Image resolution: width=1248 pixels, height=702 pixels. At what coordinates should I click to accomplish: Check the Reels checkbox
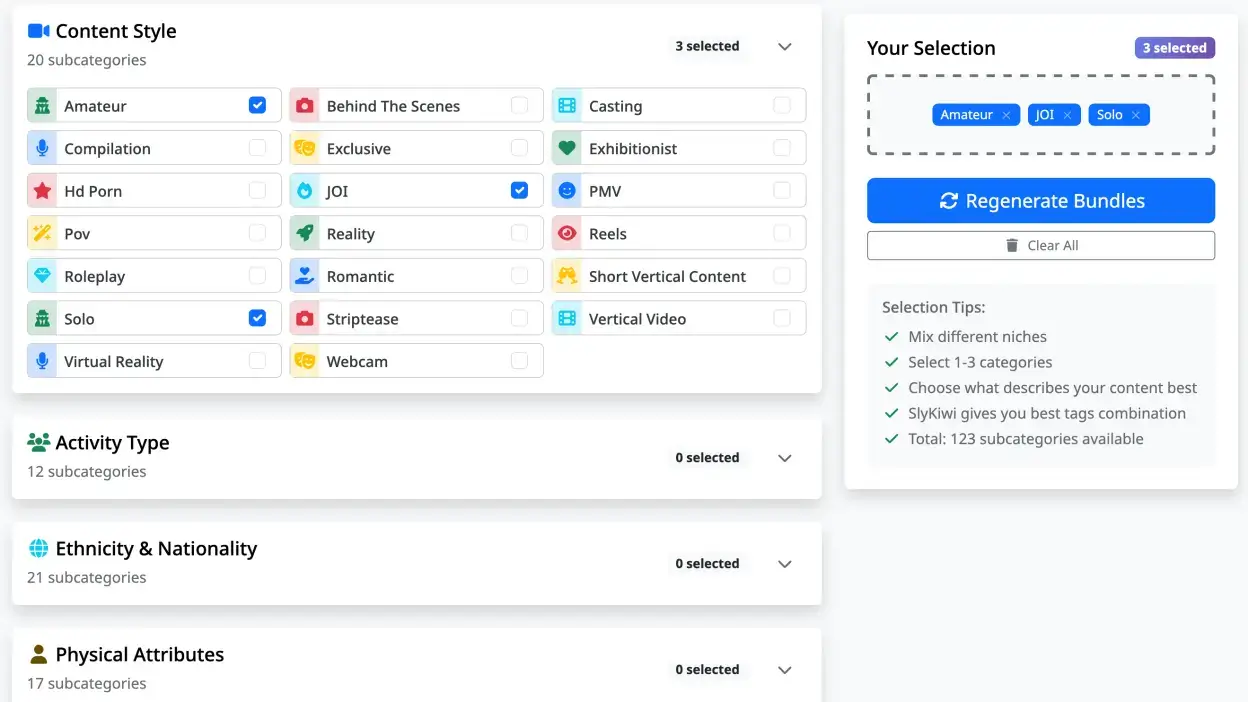tap(782, 233)
